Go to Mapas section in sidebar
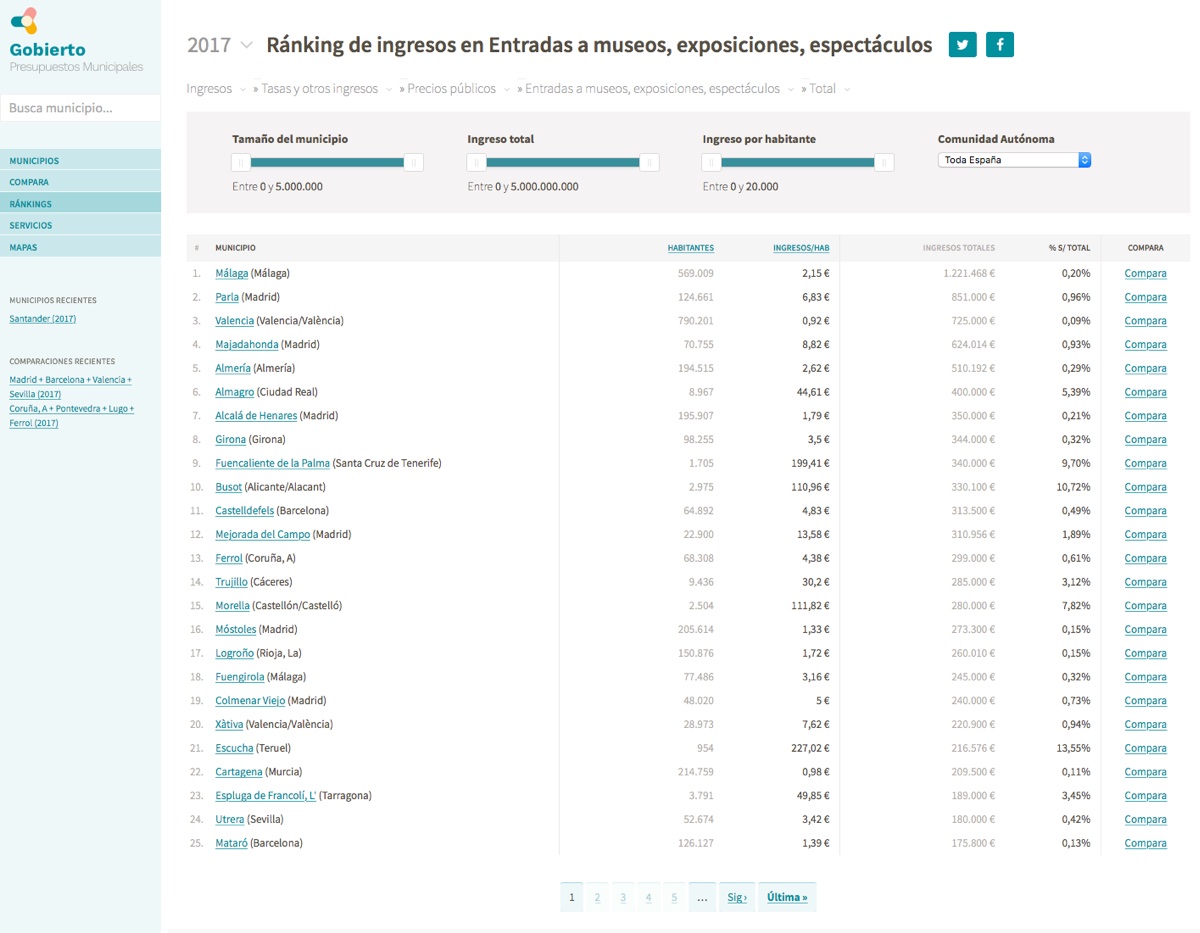Screen dimensions: 1200x933 coord(23,247)
